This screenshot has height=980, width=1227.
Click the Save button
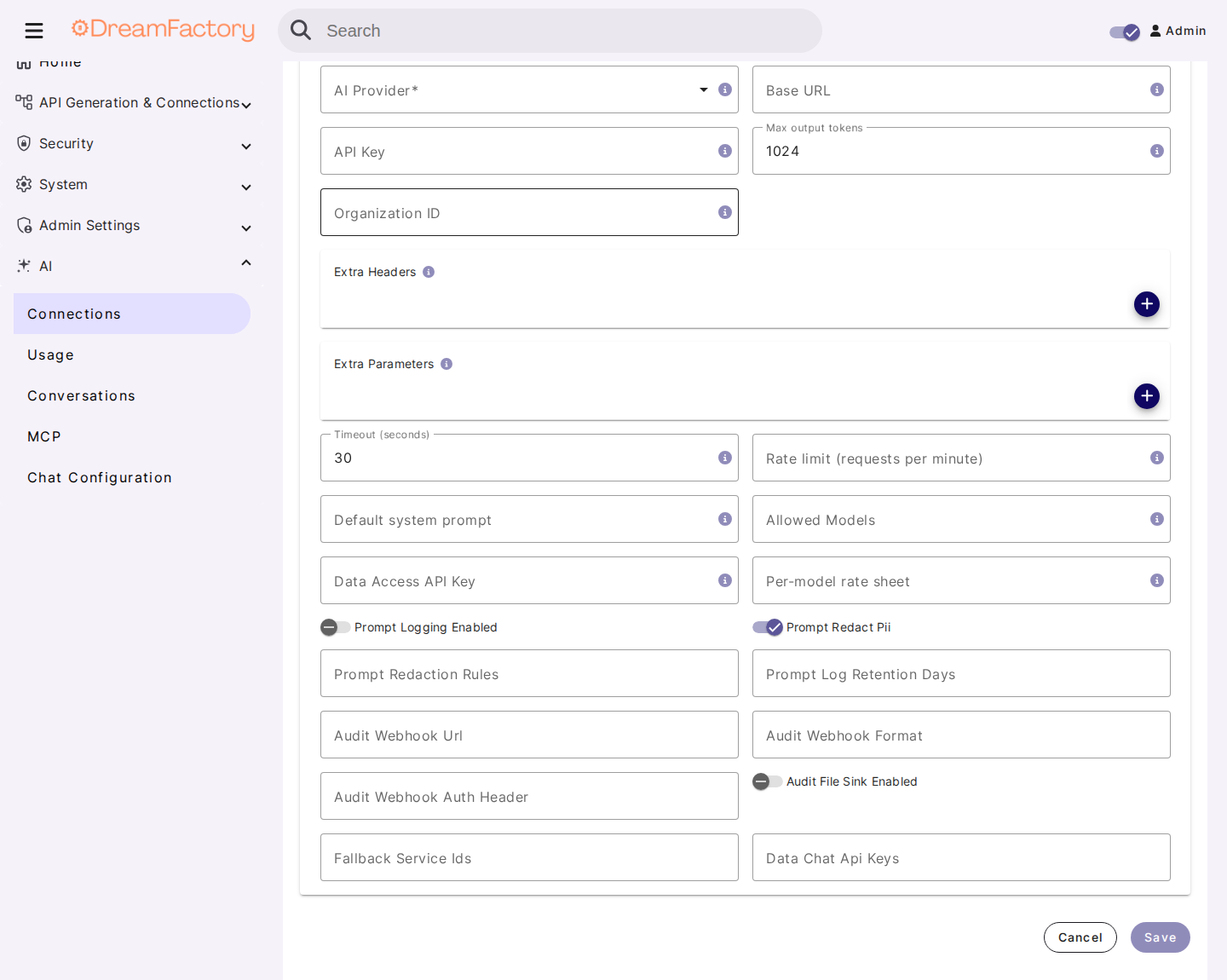1161,937
